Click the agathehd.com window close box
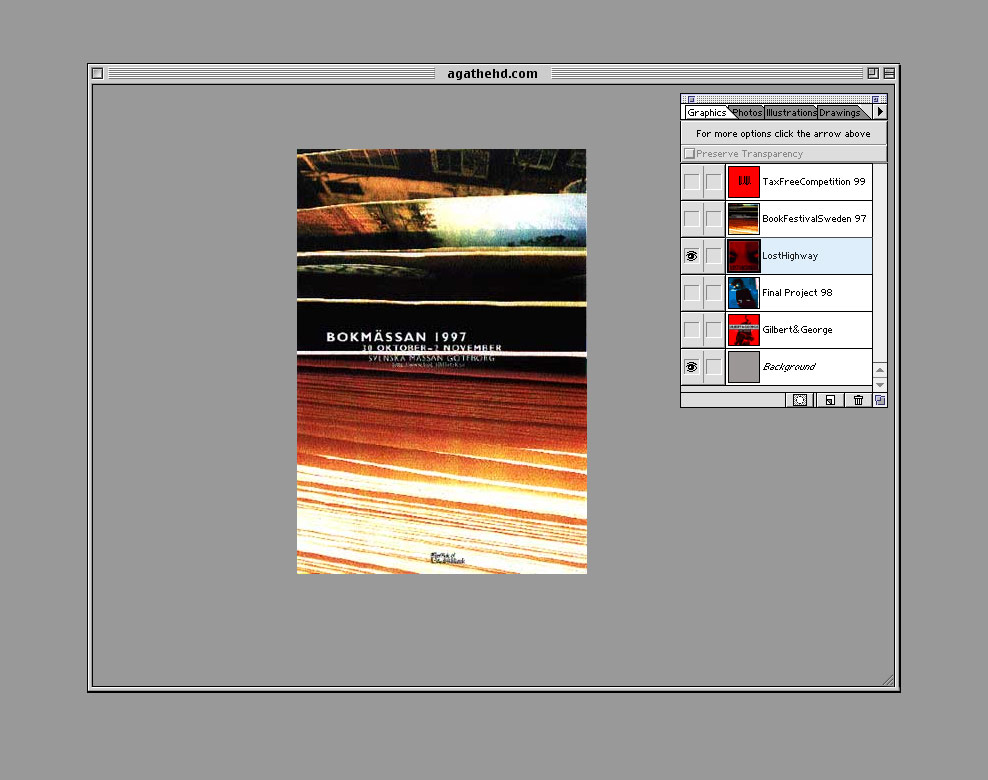Image resolution: width=988 pixels, height=780 pixels. (x=97, y=73)
